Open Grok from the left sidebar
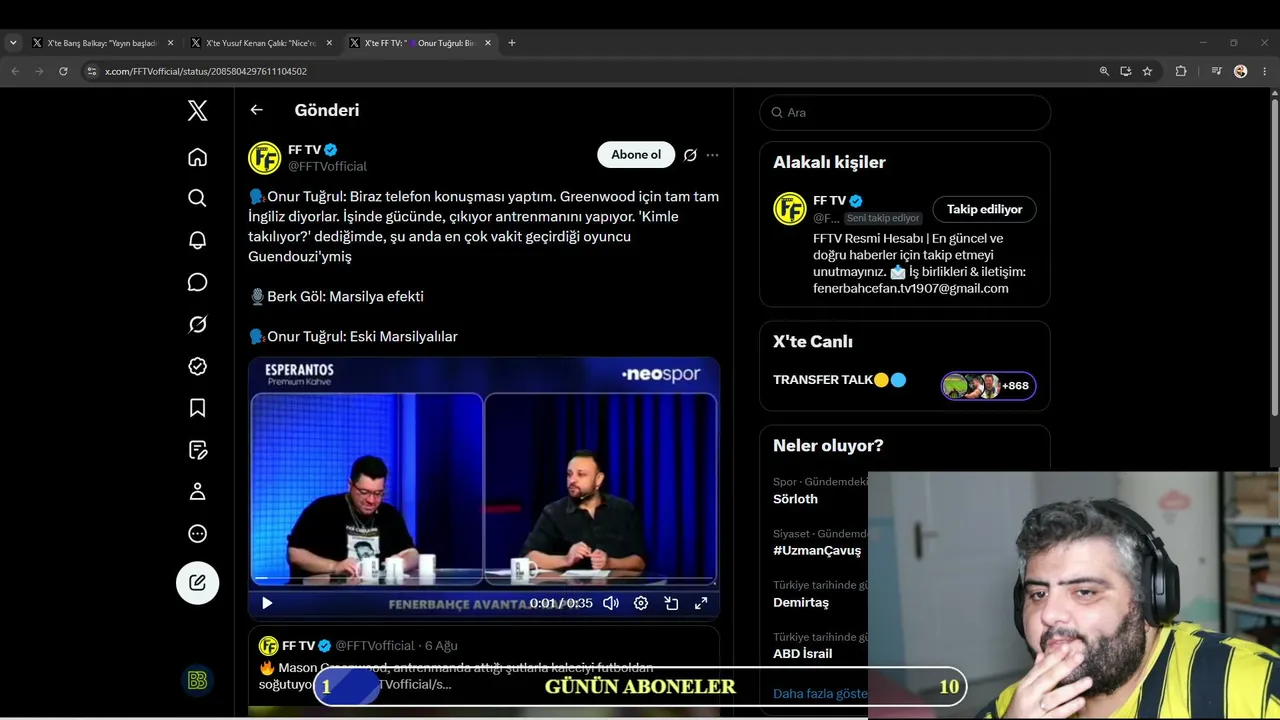The width and height of the screenshot is (1280, 720). click(198, 324)
